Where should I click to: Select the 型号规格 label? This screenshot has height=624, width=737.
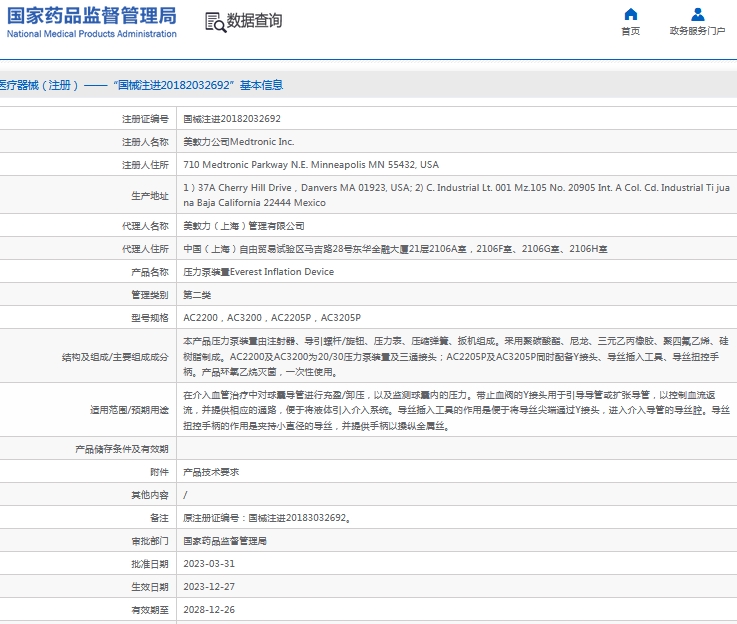(150, 318)
